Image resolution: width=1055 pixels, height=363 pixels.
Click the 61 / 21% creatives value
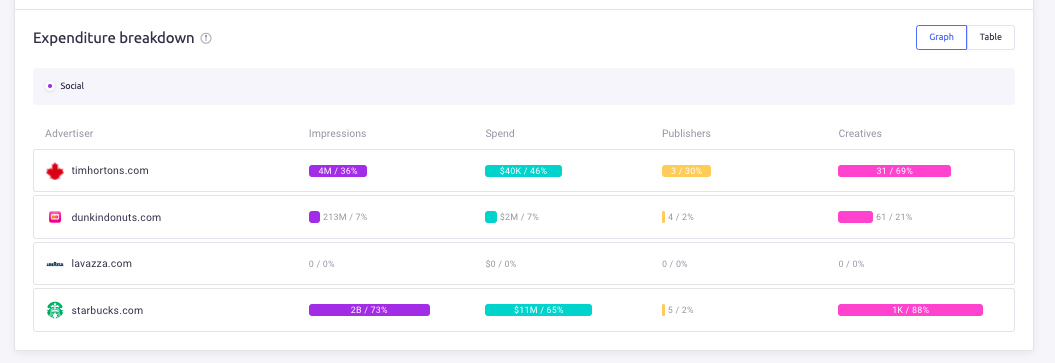tap(894, 217)
